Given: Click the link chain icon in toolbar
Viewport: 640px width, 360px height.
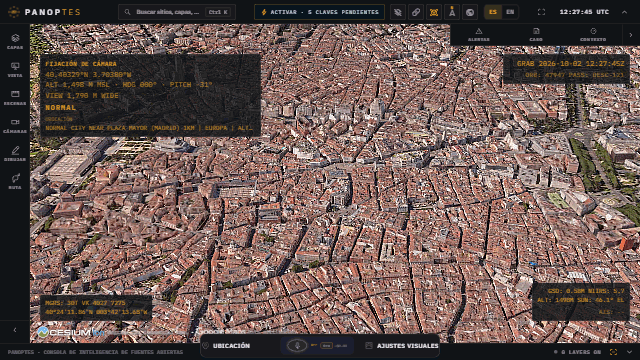Looking at the screenshot, I should (416, 12).
